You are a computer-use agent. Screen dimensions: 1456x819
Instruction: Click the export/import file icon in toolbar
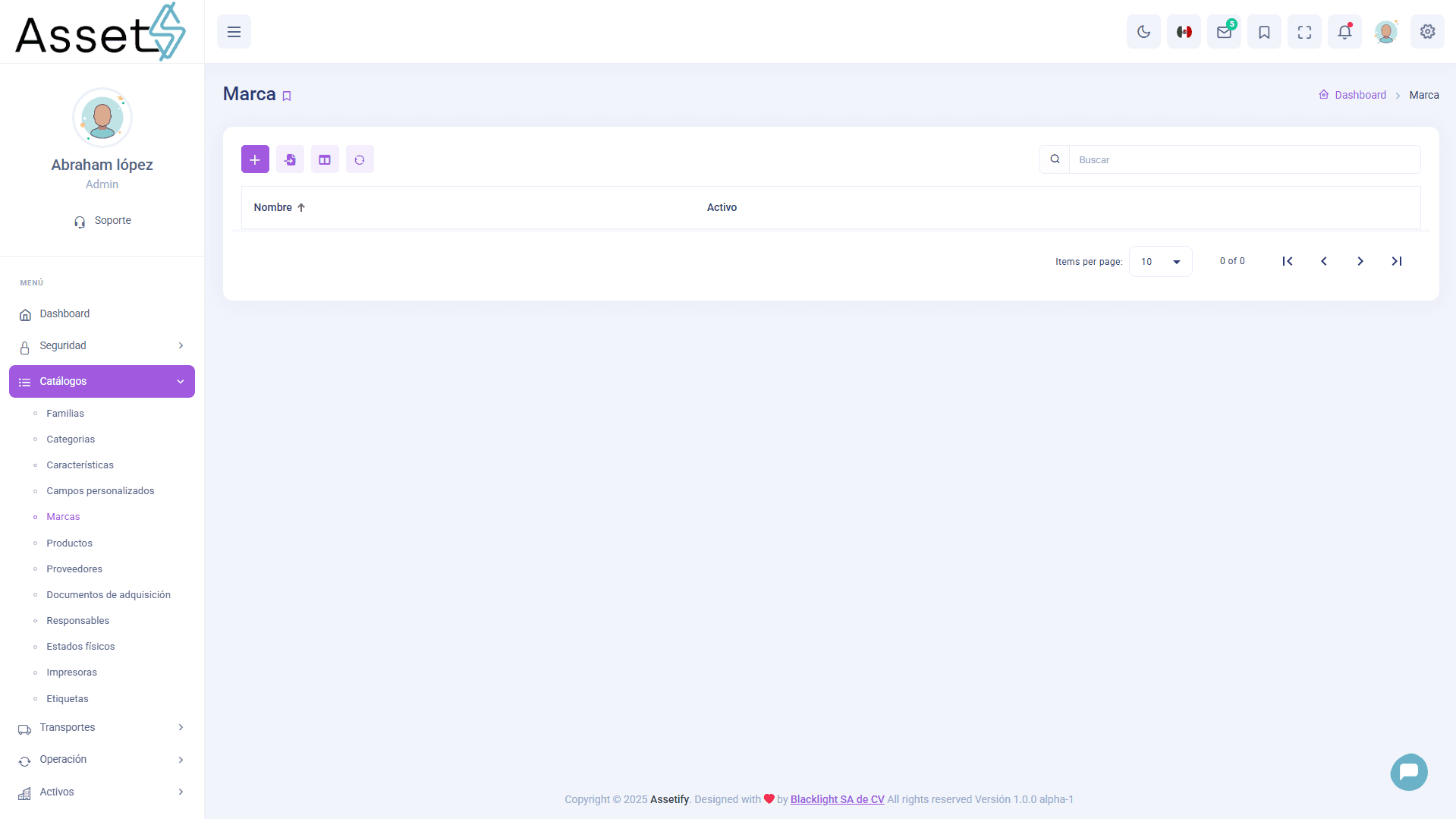point(290,159)
